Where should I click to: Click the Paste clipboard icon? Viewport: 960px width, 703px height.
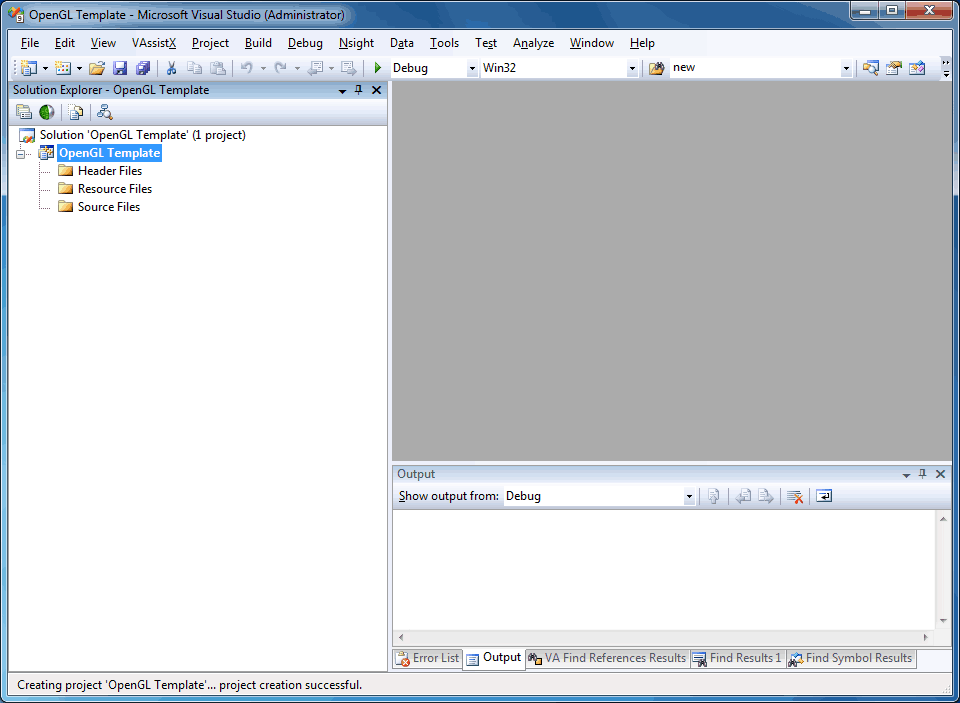coord(217,68)
